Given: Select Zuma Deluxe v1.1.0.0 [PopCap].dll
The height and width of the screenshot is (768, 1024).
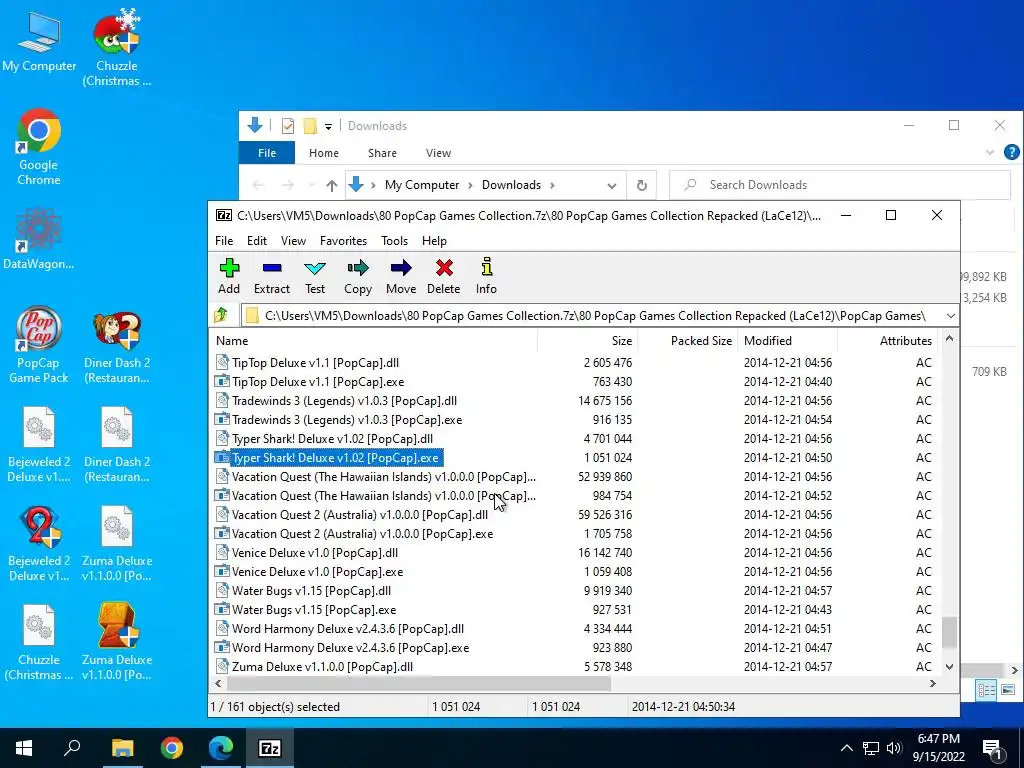Looking at the screenshot, I should 322,667.
